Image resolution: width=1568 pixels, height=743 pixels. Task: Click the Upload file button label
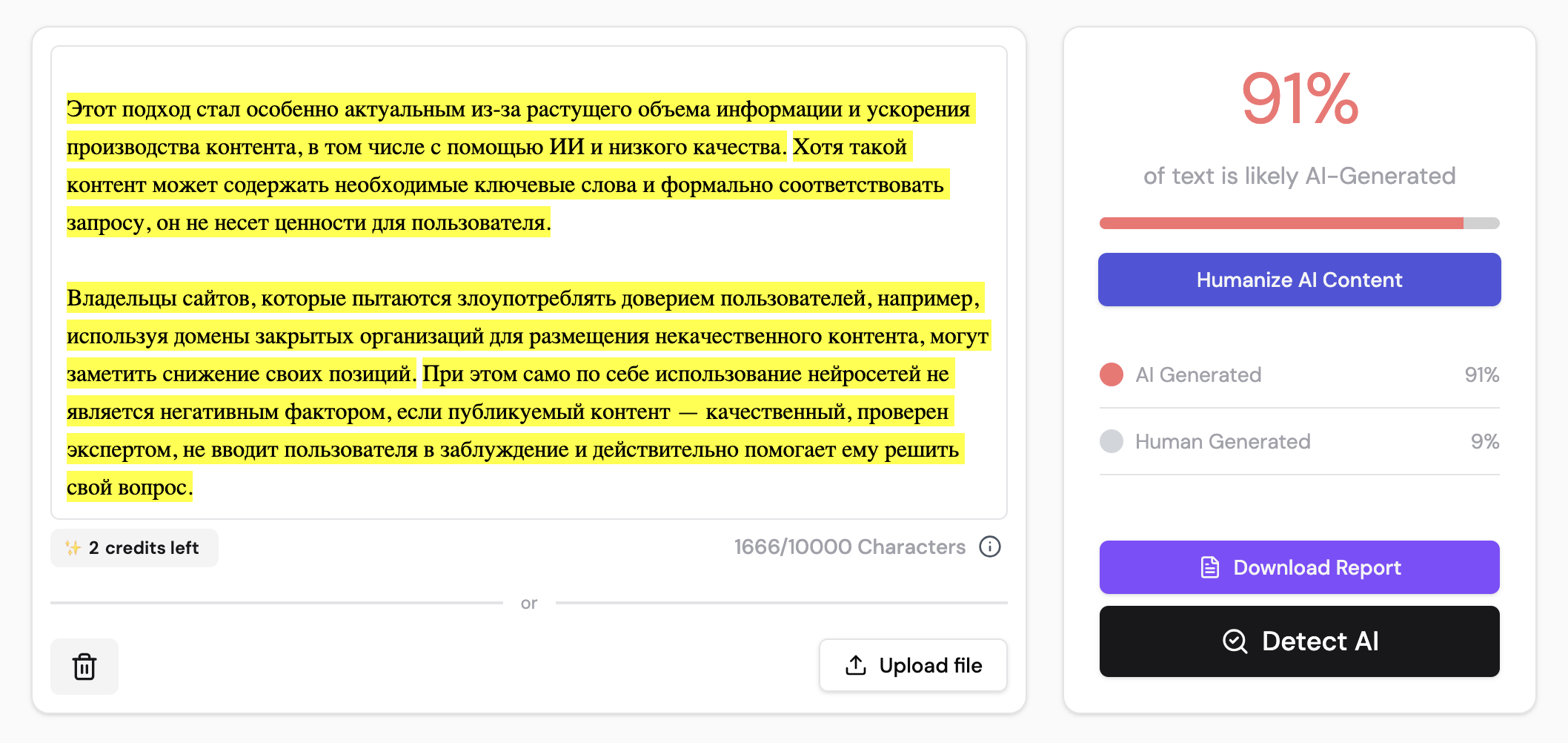point(930,665)
